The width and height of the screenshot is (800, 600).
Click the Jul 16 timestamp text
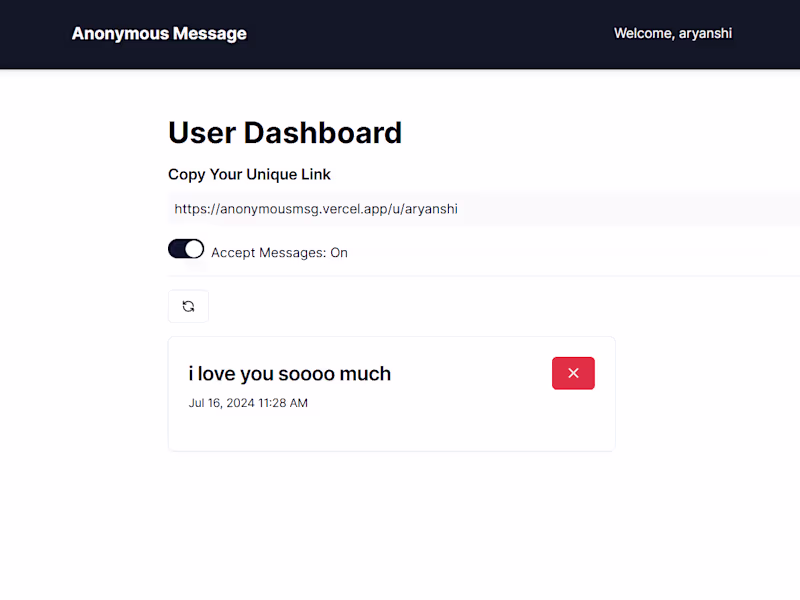[248, 403]
